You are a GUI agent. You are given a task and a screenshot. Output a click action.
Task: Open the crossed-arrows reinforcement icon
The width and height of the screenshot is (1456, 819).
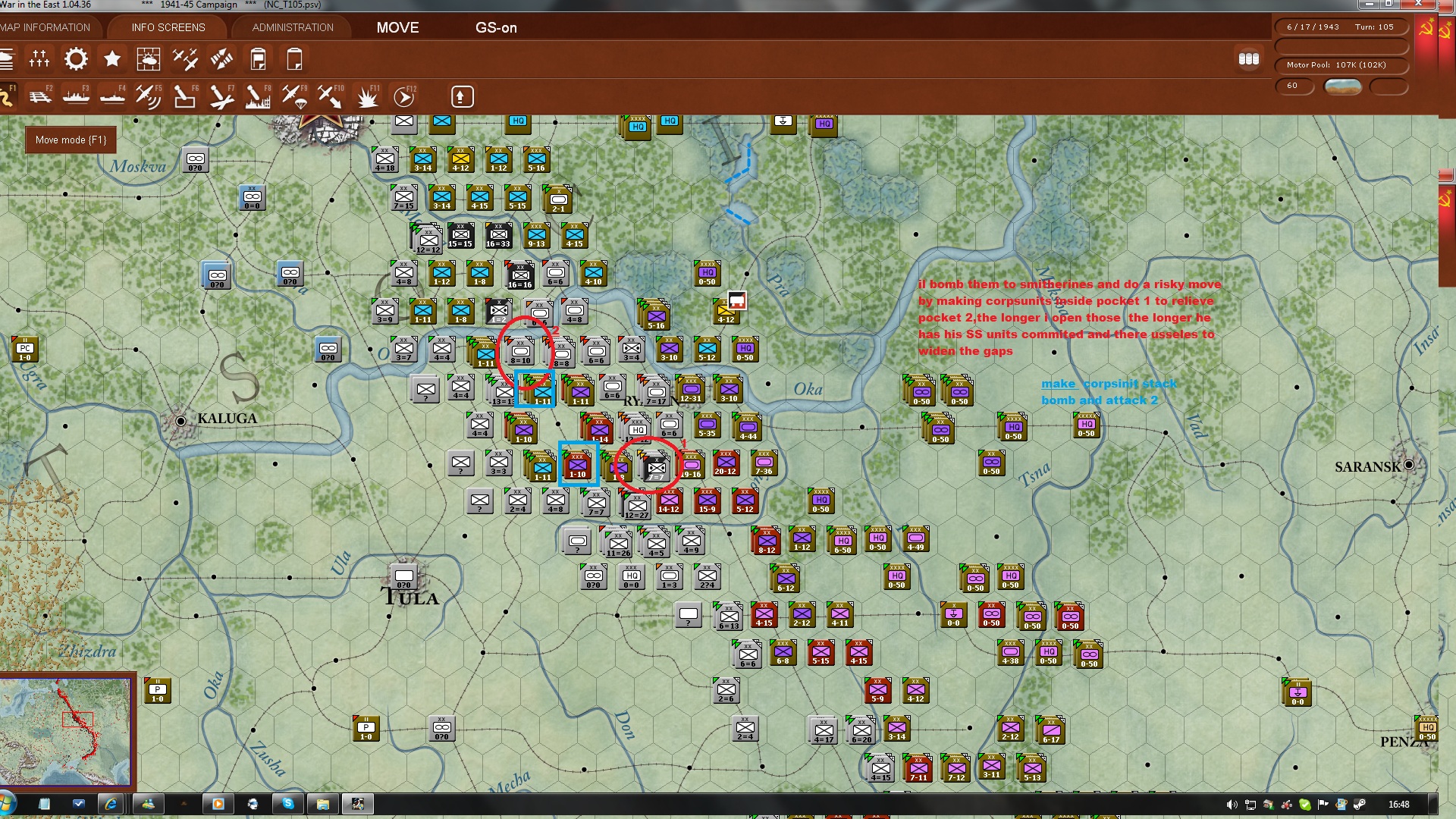[x=221, y=58]
